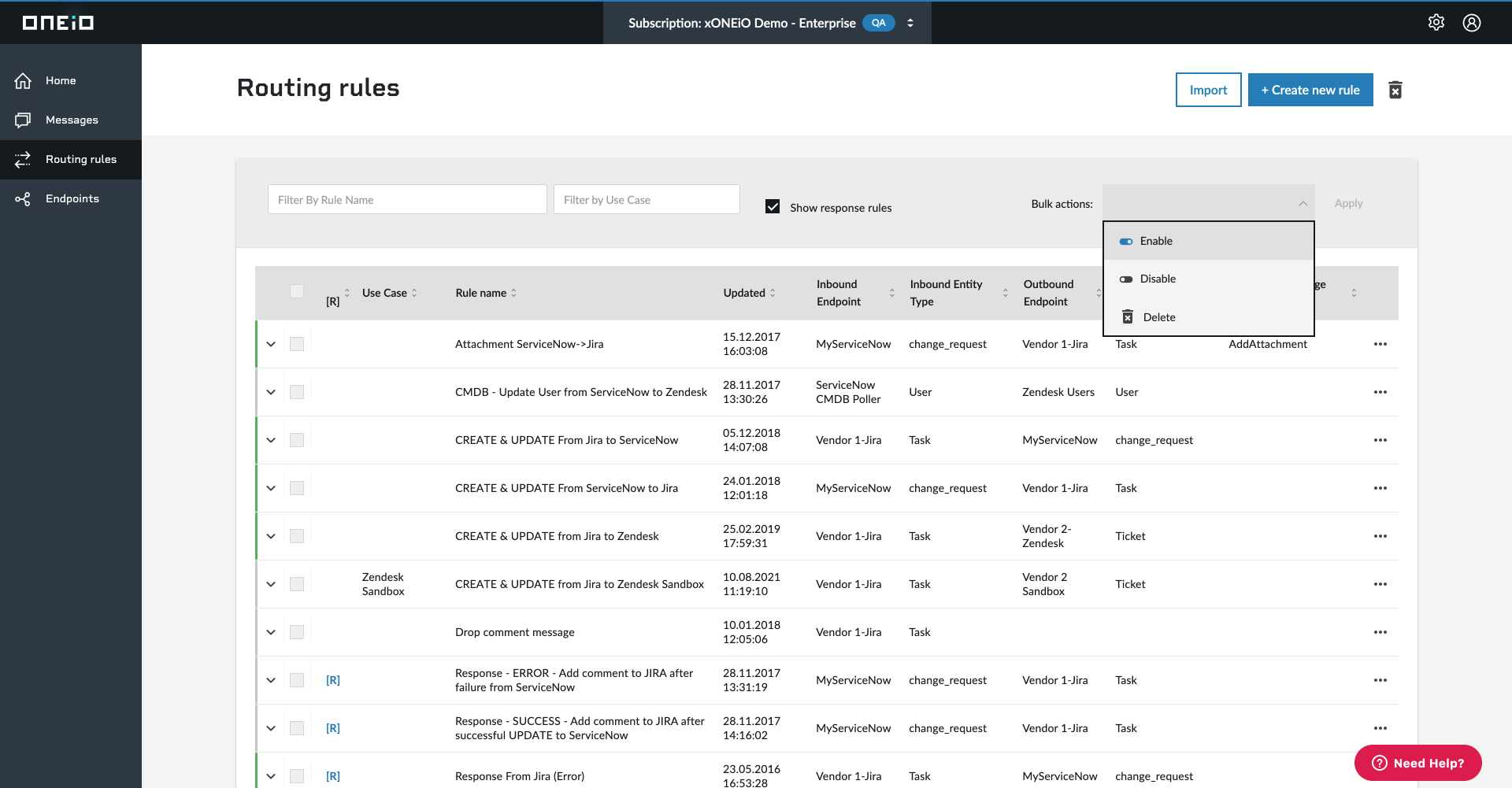Expand the CMDB Update User row
This screenshot has width=1512, height=788.
coord(271,392)
